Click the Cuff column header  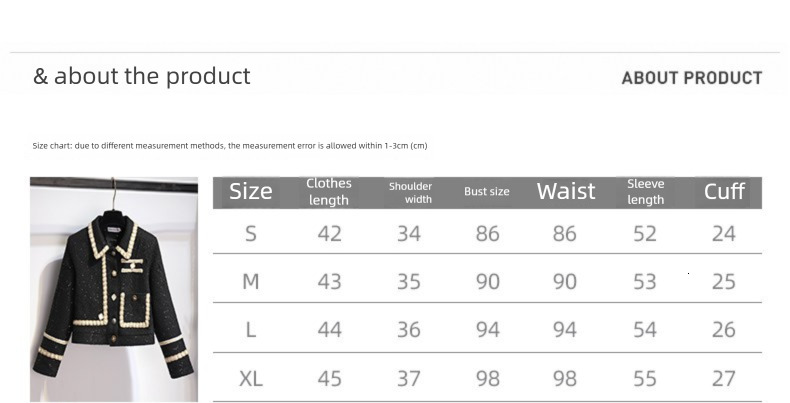coord(724,192)
